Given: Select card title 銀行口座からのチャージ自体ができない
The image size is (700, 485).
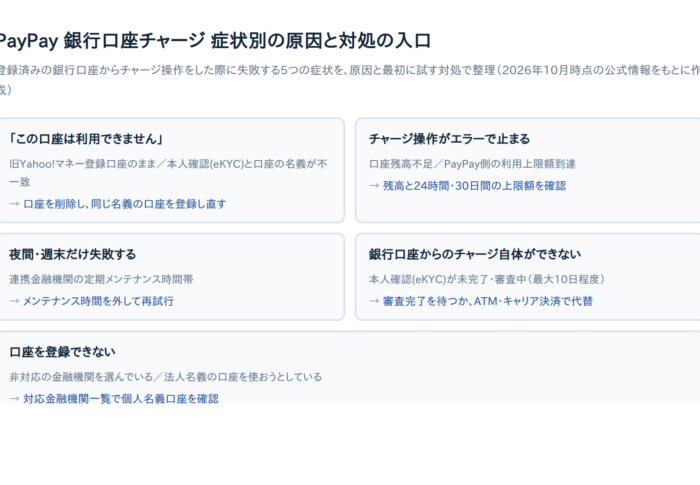Looking at the screenshot, I should 475,254.
